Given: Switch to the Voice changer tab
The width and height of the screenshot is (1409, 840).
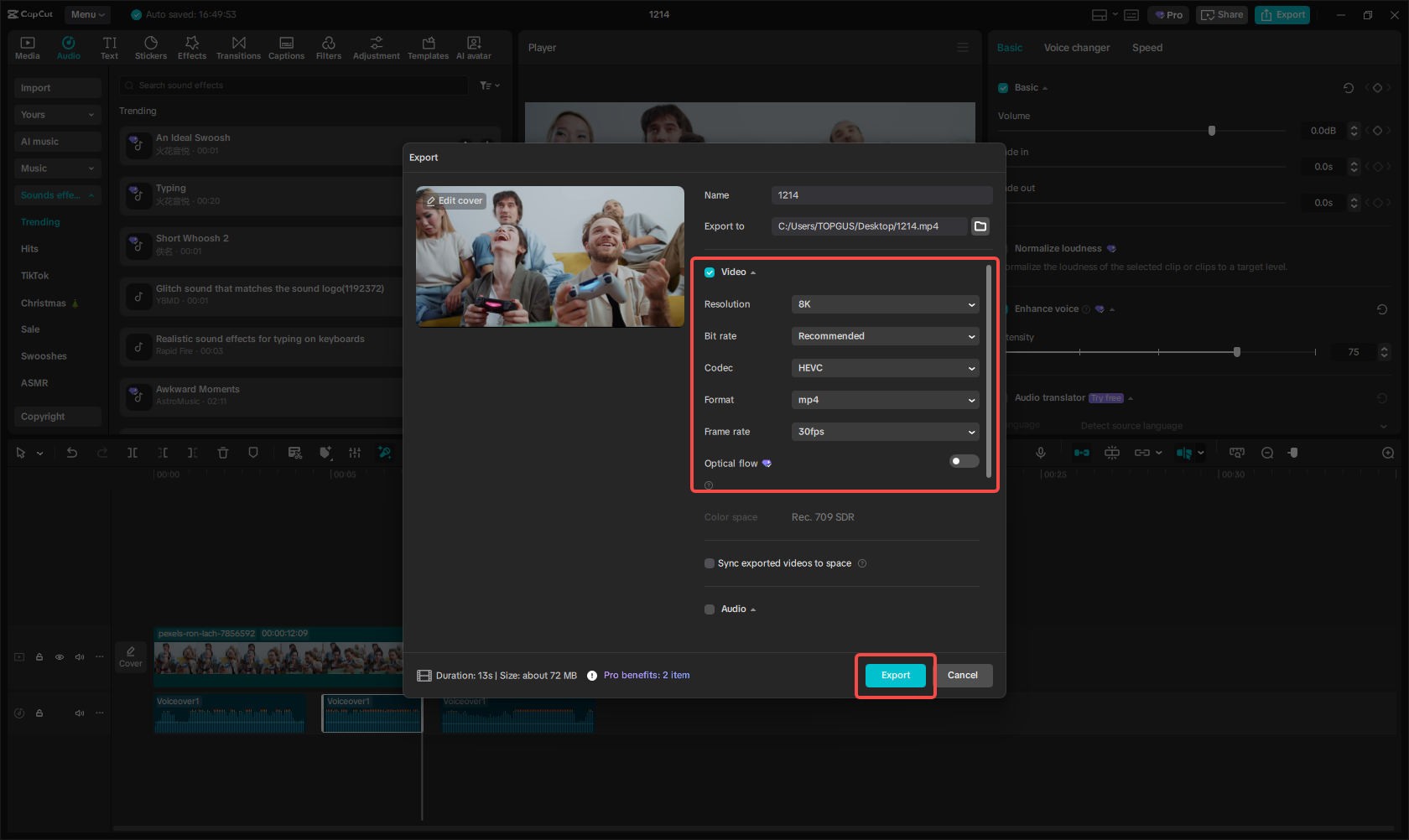Looking at the screenshot, I should tap(1077, 48).
